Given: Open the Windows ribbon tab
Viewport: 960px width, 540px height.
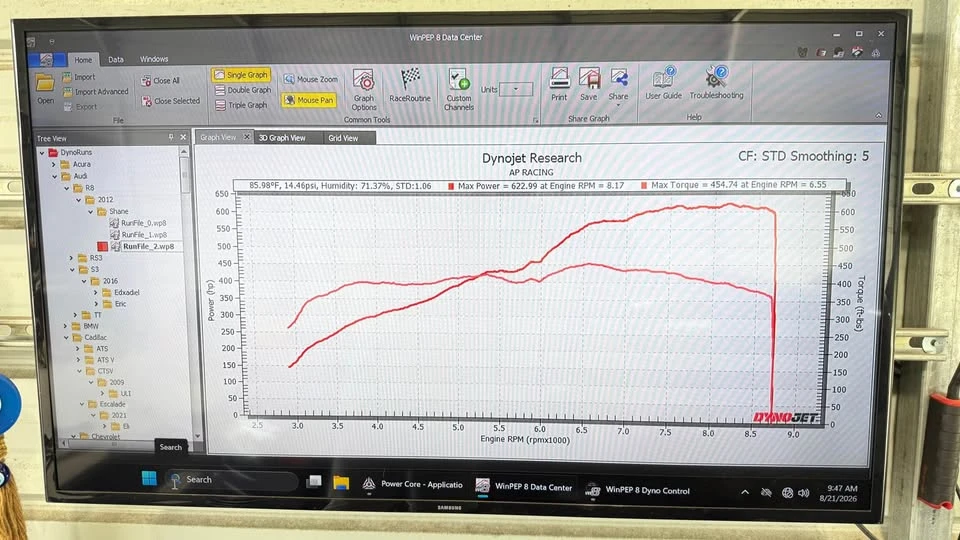Looking at the screenshot, I should click(154, 59).
